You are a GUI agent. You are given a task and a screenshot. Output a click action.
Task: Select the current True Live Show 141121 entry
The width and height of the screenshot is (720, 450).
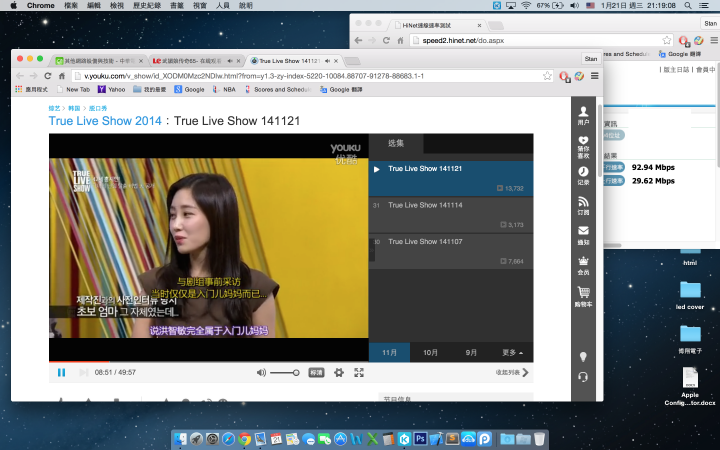click(451, 179)
